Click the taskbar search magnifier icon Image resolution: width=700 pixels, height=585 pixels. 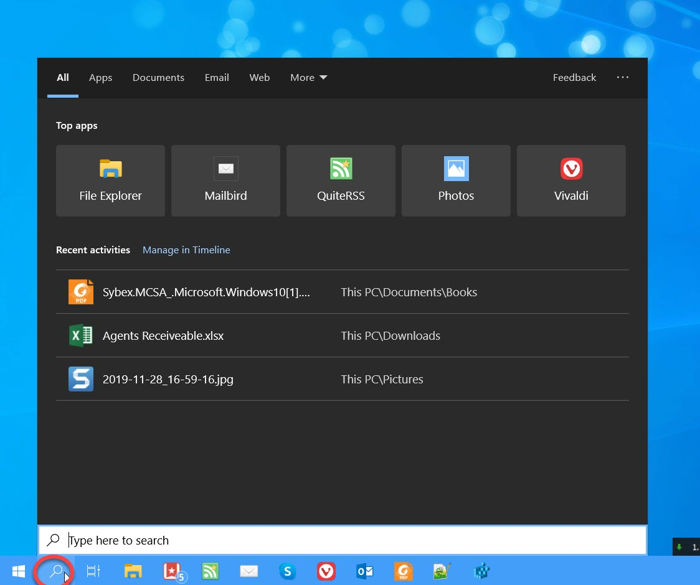(57, 571)
